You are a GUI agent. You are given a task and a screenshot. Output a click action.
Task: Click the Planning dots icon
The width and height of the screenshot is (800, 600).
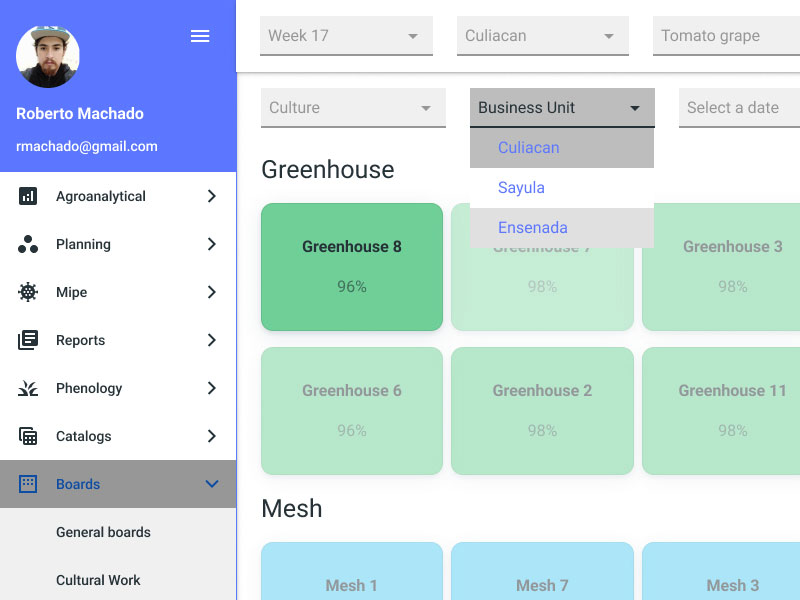pos(28,244)
